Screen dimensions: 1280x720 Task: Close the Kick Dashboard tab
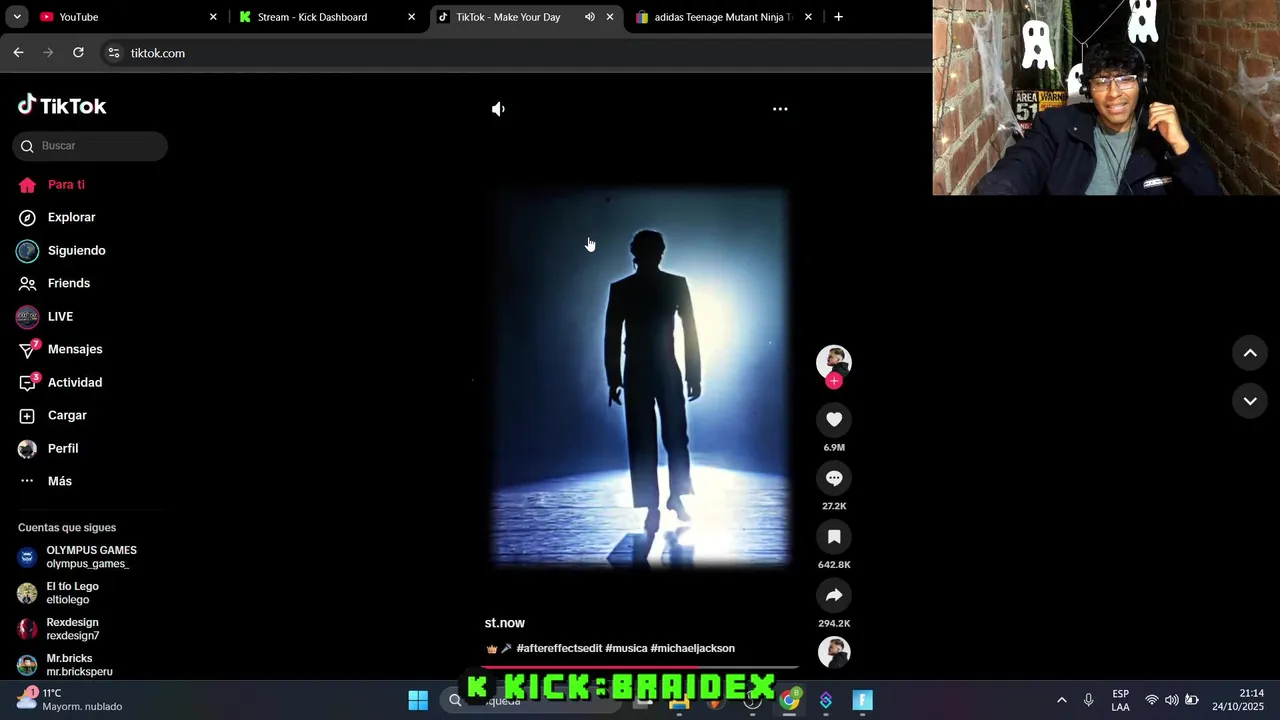pos(411,17)
